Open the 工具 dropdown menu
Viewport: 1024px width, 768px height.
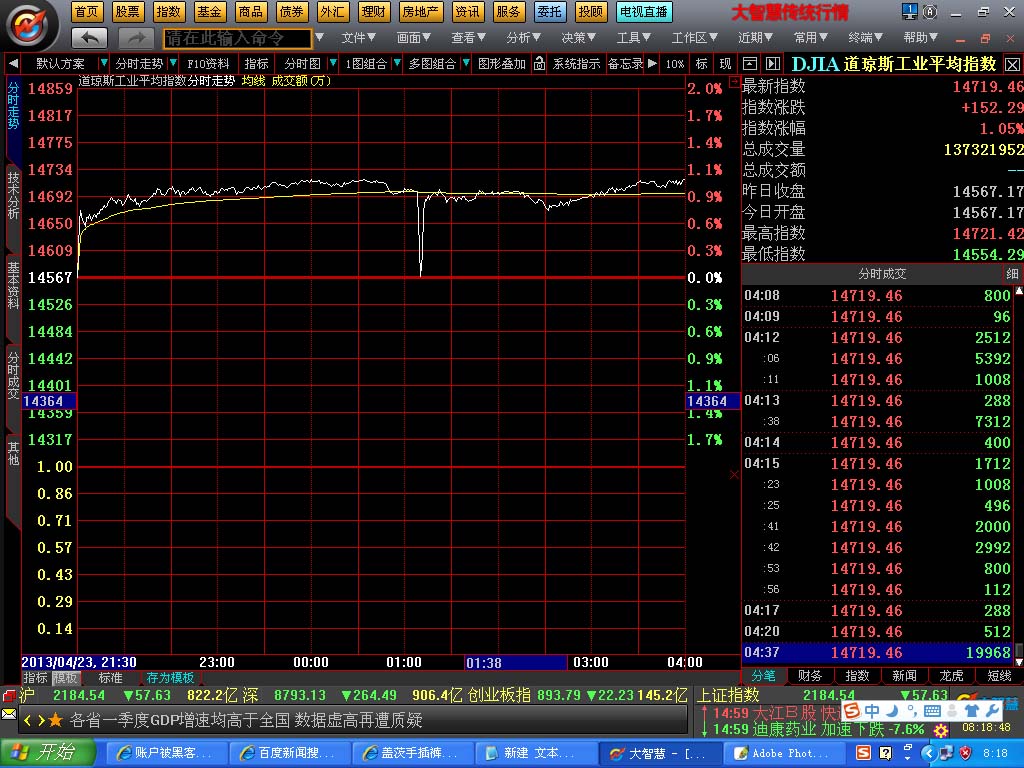[x=633, y=38]
